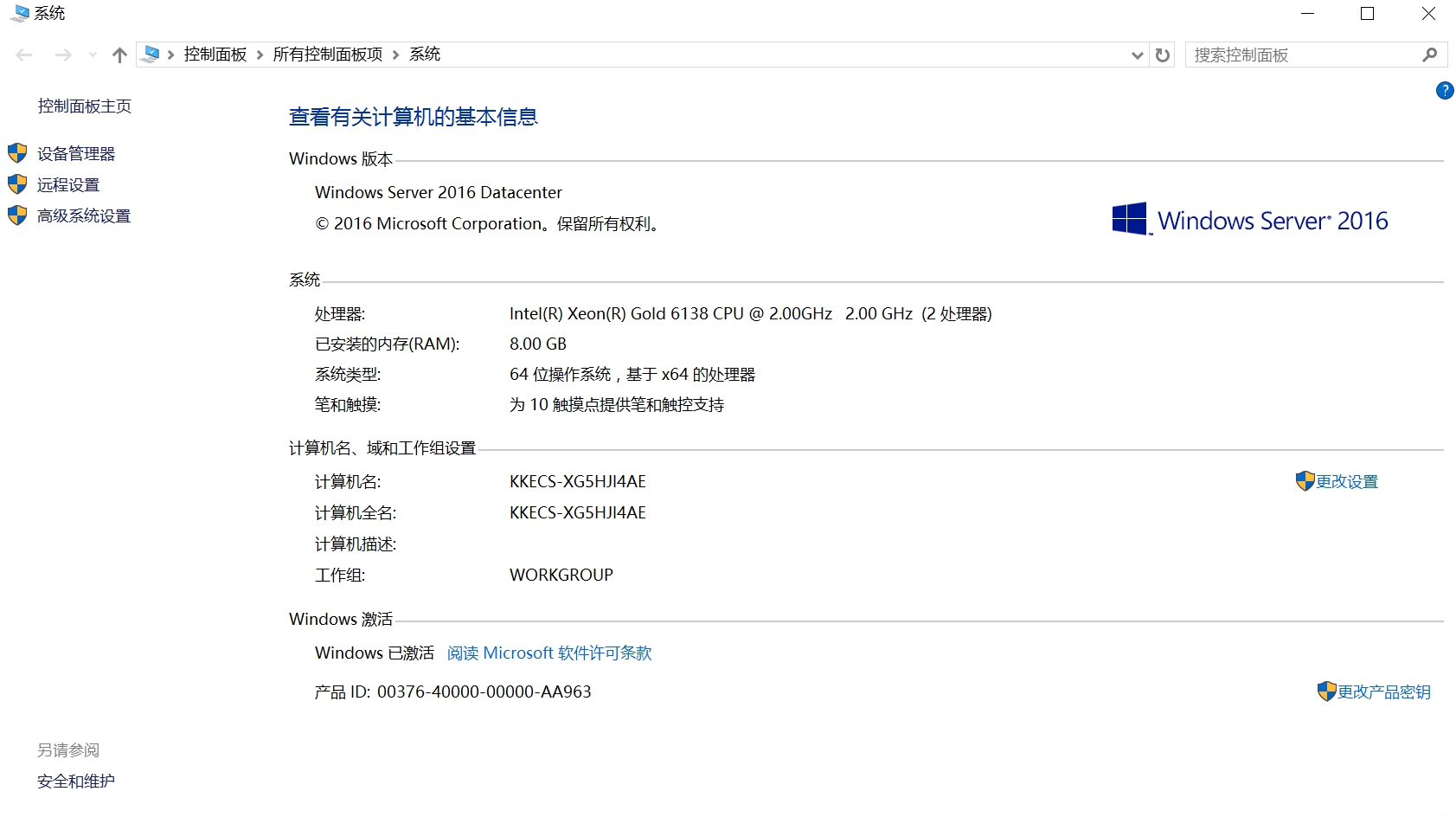Open 高级系统设置 link

pos(84,216)
